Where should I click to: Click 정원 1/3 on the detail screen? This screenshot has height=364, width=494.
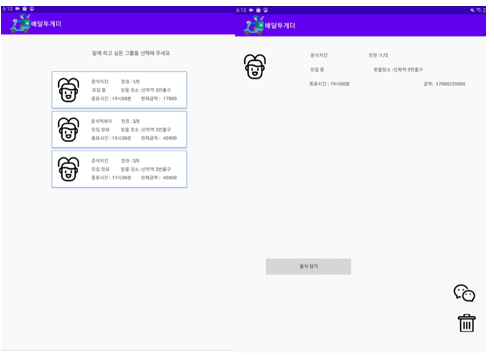coord(378,55)
